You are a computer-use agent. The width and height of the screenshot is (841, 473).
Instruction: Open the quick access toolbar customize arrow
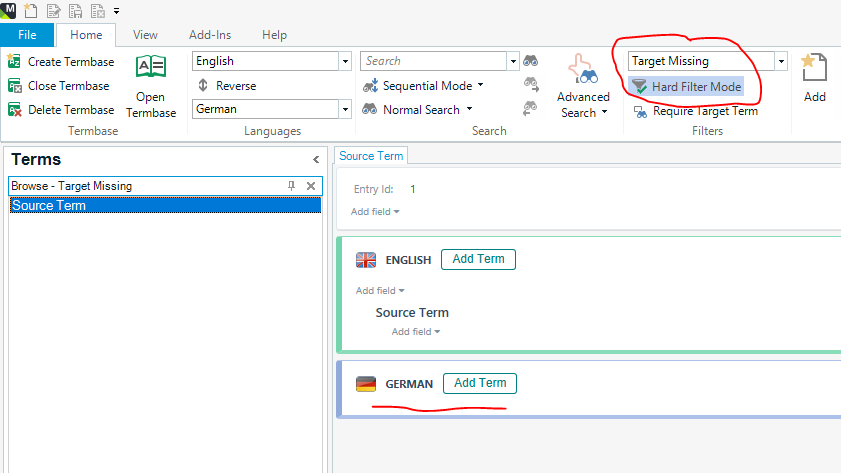[116, 11]
